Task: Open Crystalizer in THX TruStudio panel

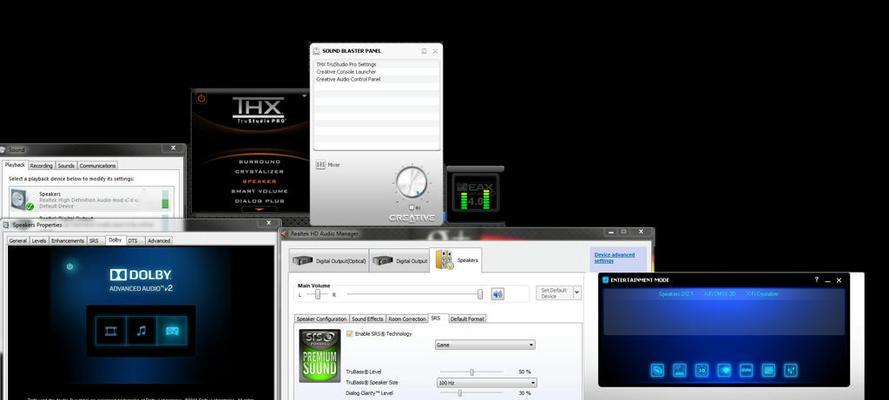Action: (x=259, y=172)
